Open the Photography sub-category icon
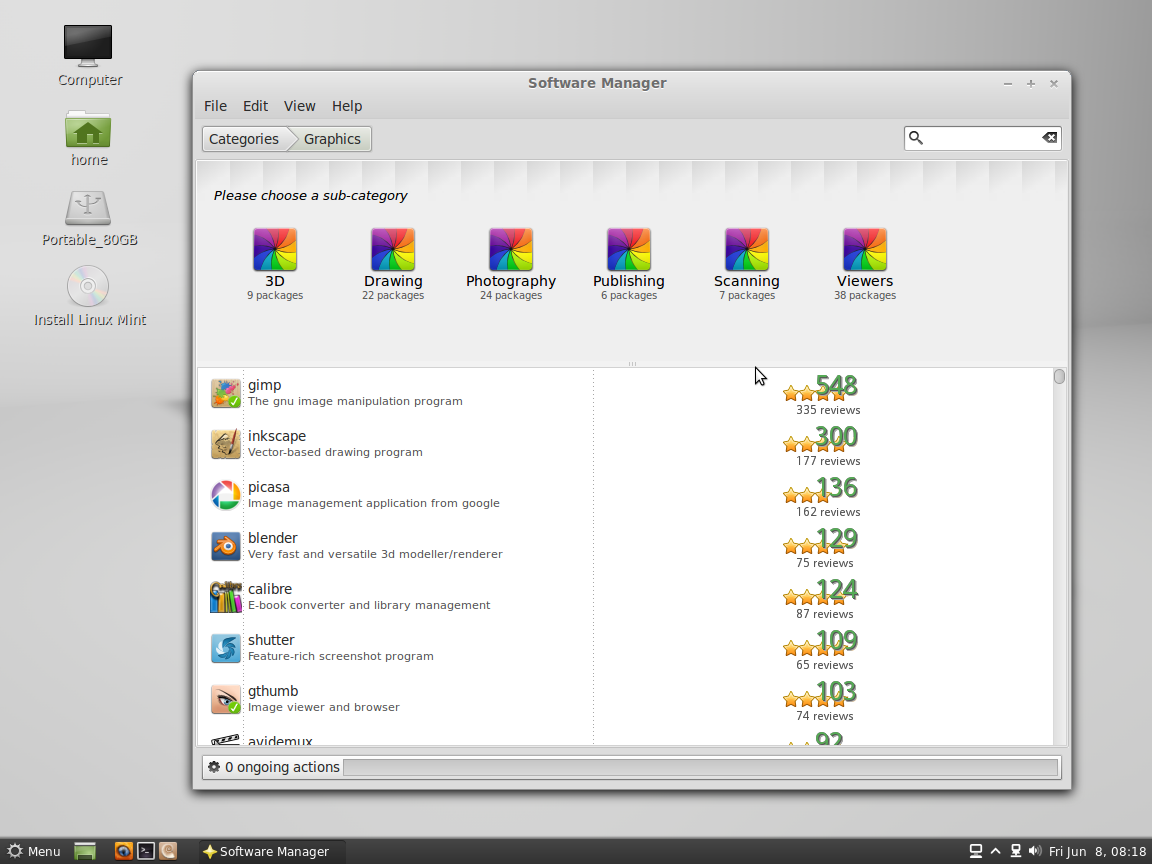The width and height of the screenshot is (1152, 864). 511,250
